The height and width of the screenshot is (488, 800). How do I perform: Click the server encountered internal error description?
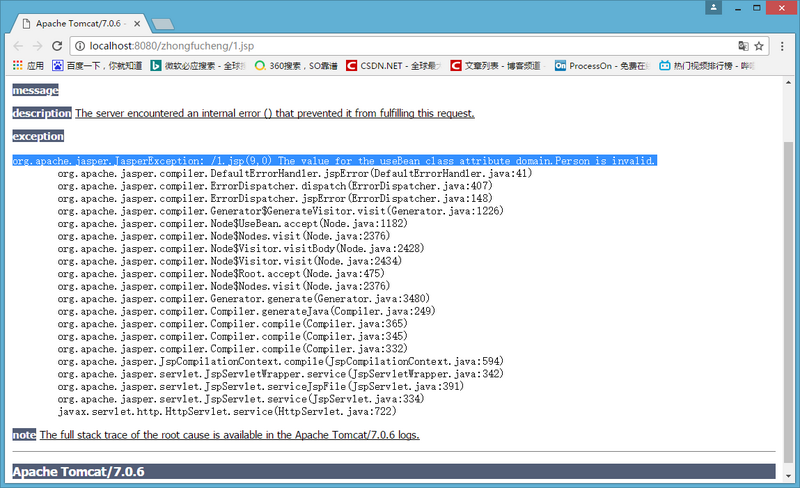point(274,113)
